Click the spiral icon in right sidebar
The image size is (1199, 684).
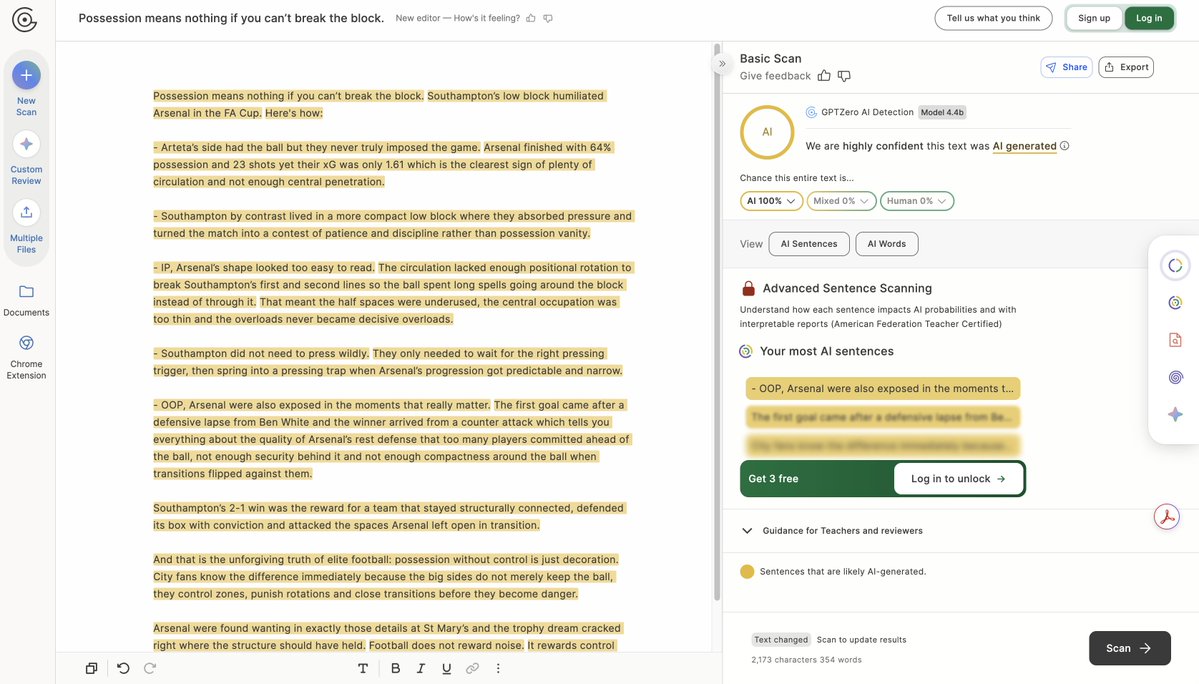click(1175, 378)
